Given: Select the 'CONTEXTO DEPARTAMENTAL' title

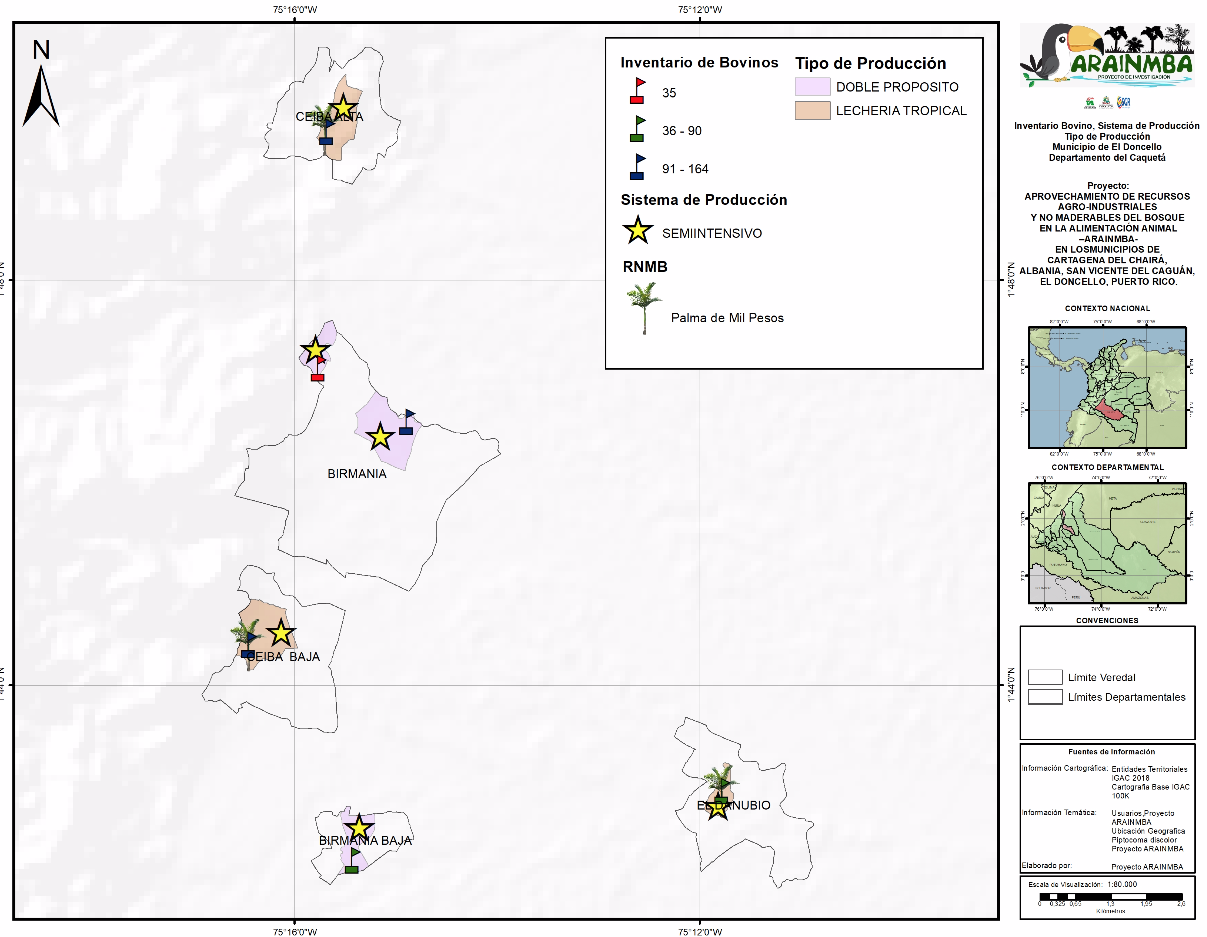Looking at the screenshot, I should pos(1107,467).
